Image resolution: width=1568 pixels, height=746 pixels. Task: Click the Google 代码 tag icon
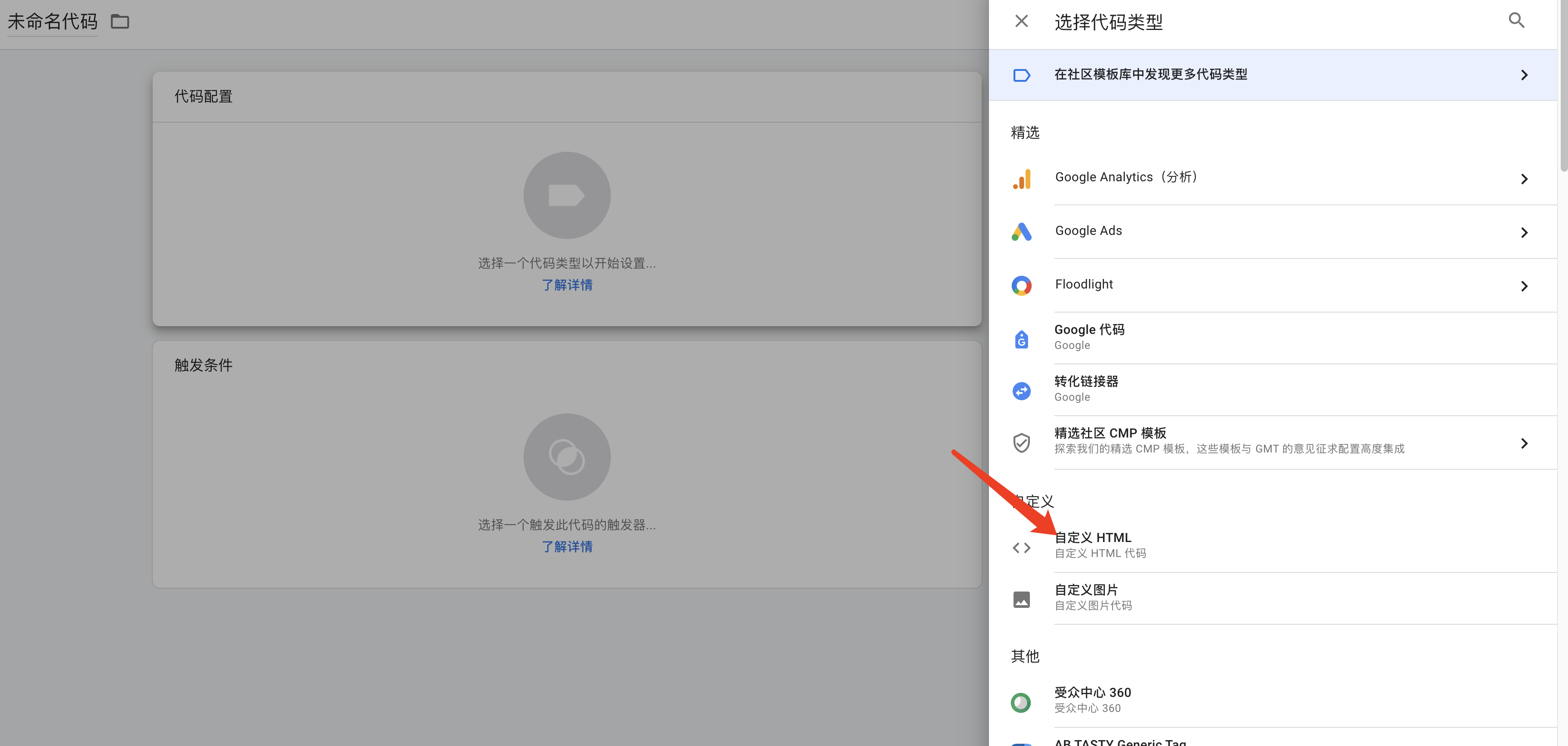pyautogui.click(x=1021, y=339)
